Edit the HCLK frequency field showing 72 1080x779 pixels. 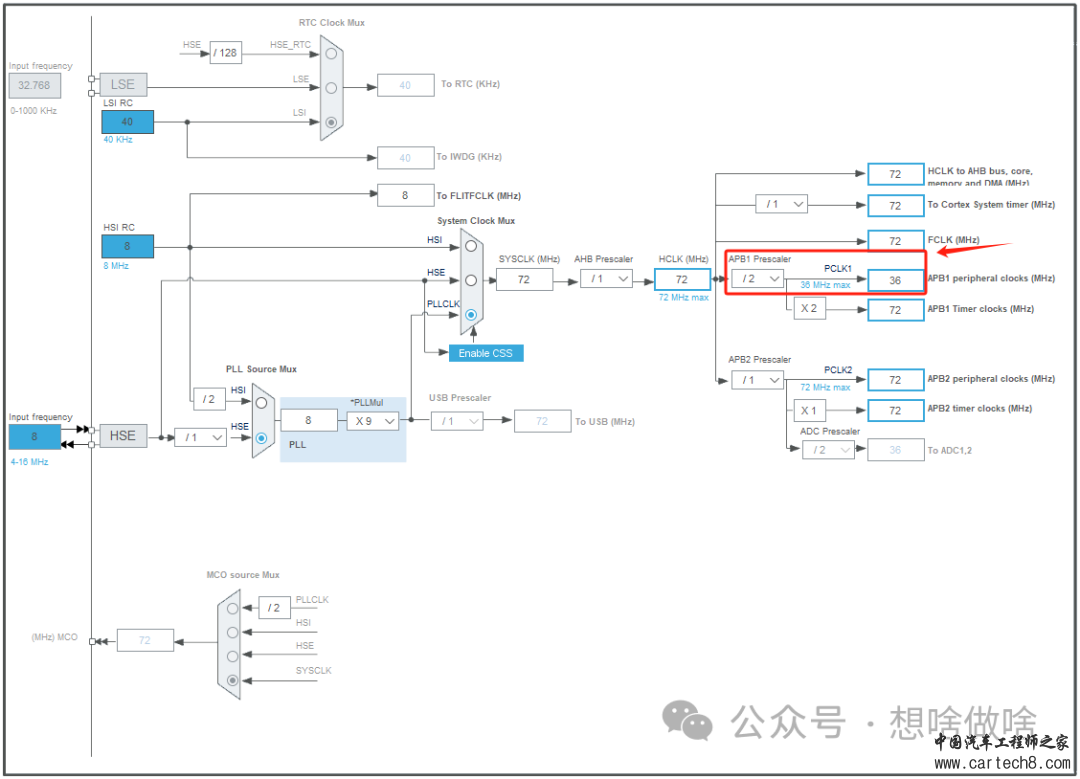[x=682, y=279]
